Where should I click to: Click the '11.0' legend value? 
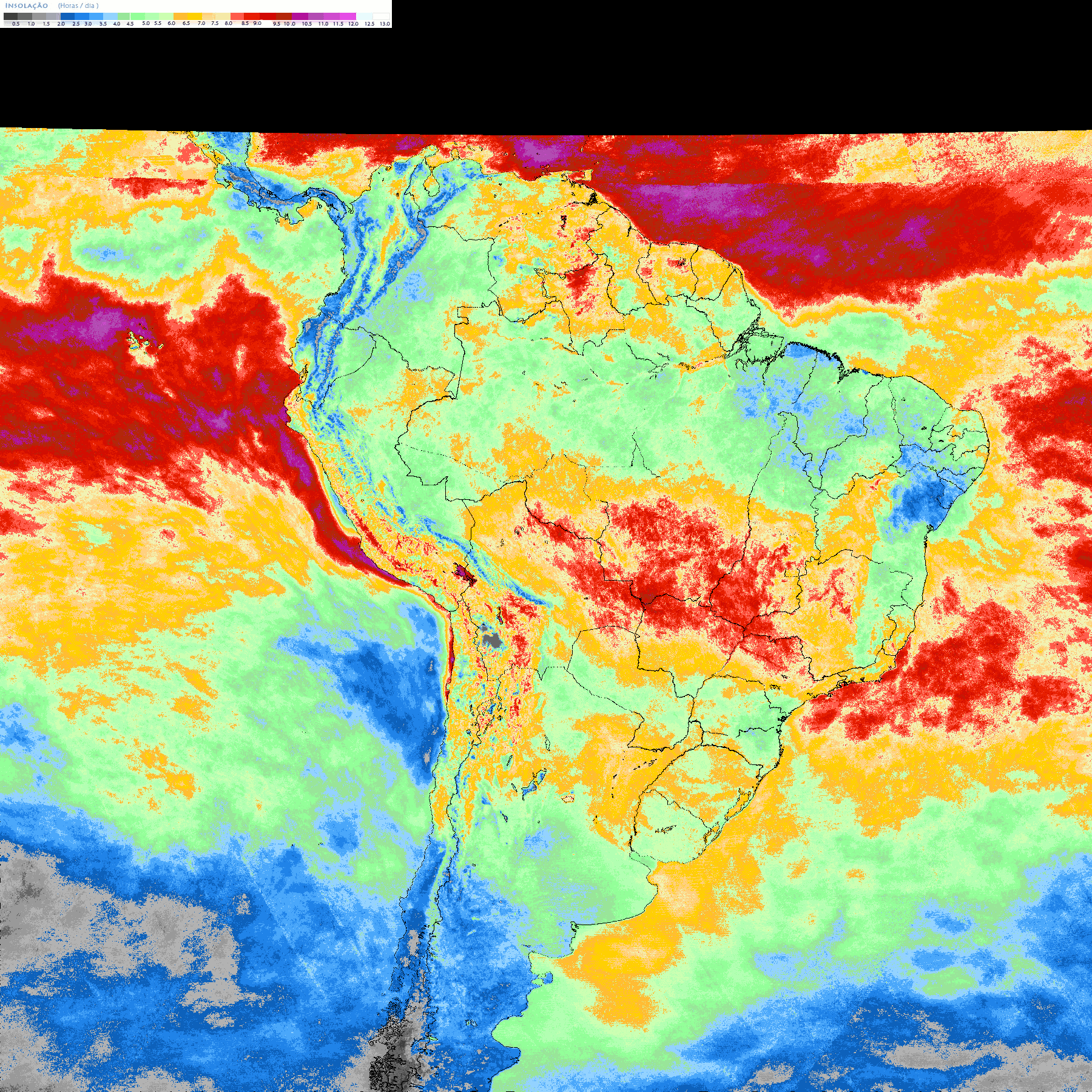pos(323,24)
